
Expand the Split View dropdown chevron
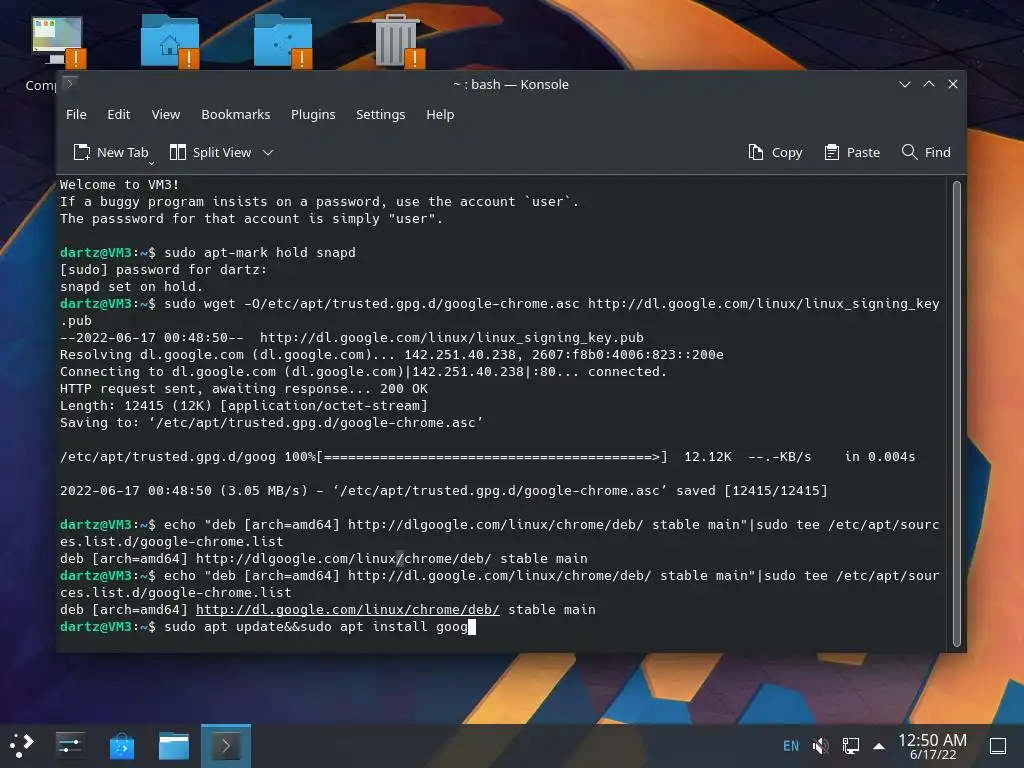pos(268,153)
